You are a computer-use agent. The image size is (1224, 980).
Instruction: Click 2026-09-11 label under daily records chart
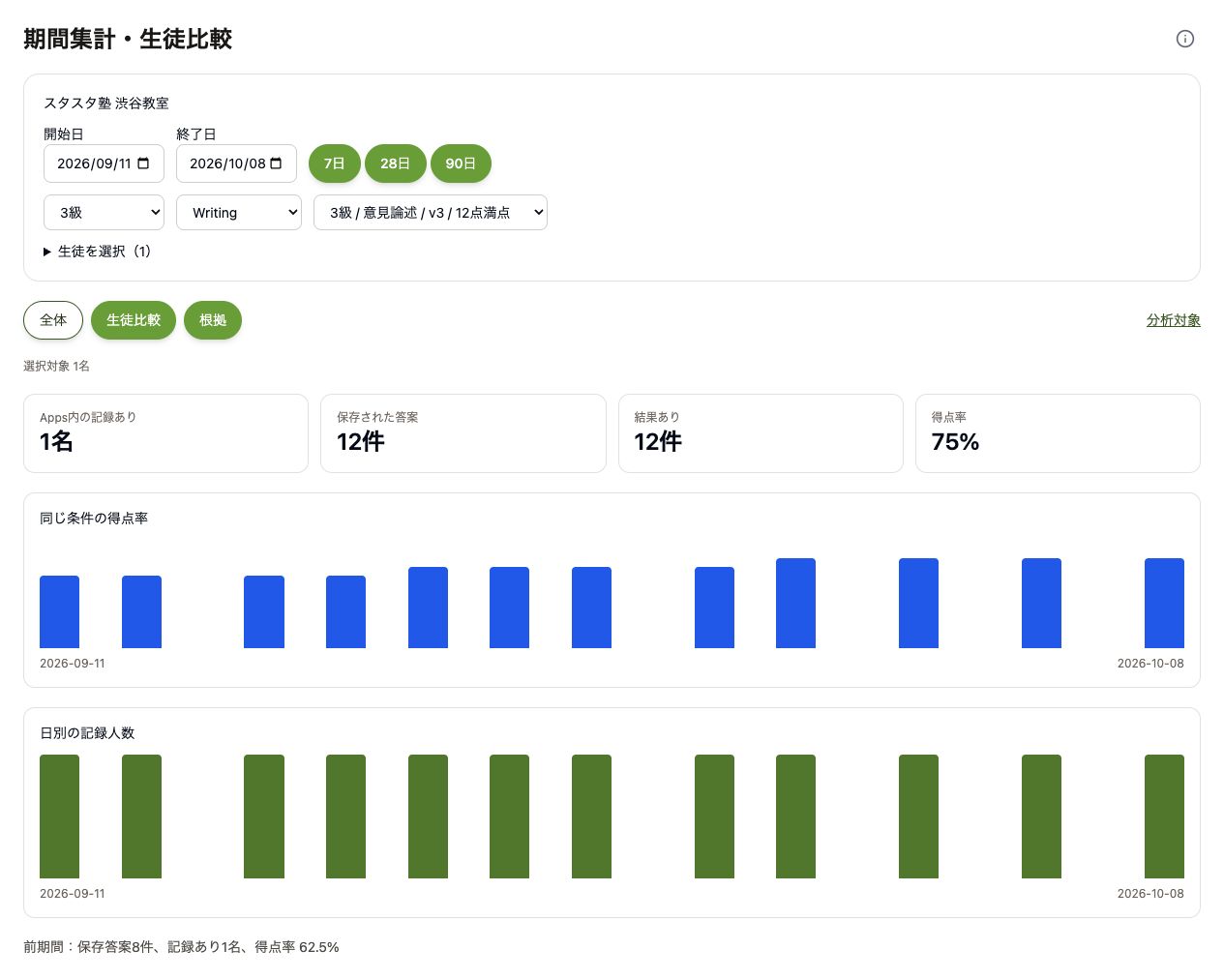[x=73, y=894]
